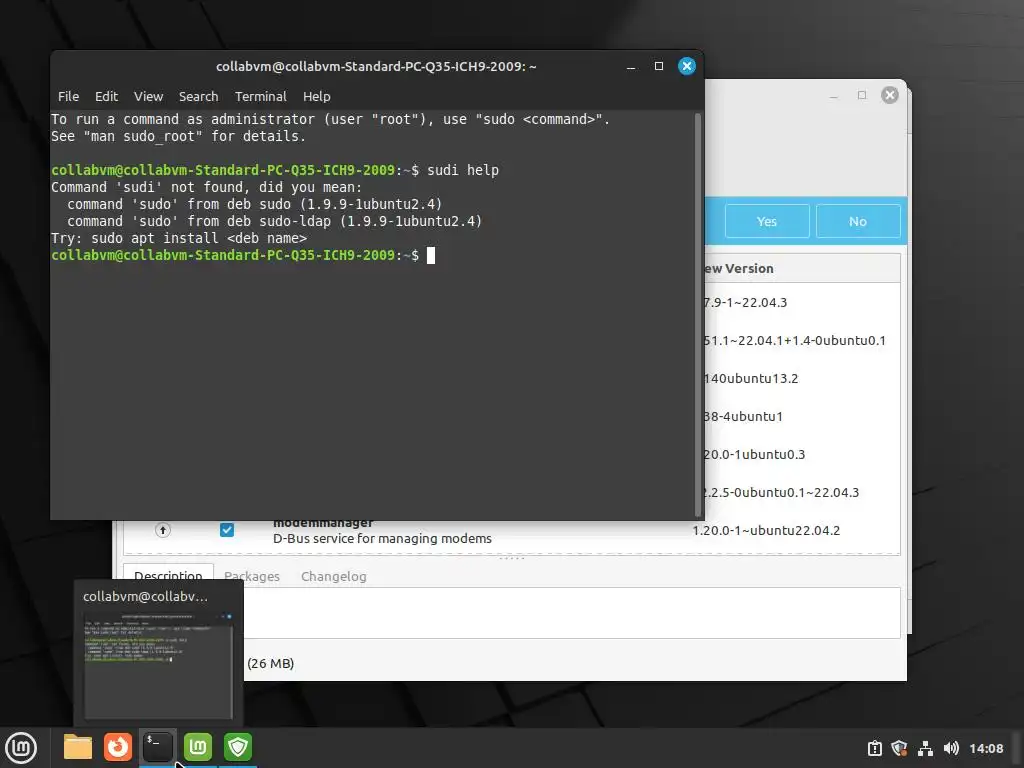Image resolution: width=1024 pixels, height=768 pixels.
Task: Open the terminal Edit menu
Action: 106,96
